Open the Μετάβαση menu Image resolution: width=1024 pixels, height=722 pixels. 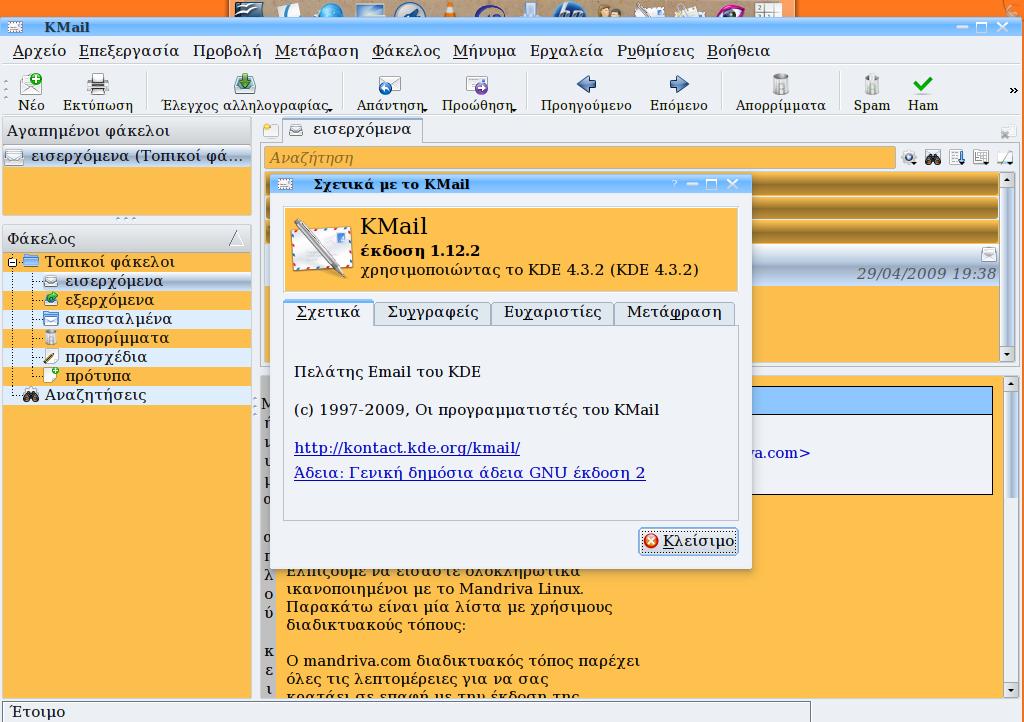(x=316, y=51)
